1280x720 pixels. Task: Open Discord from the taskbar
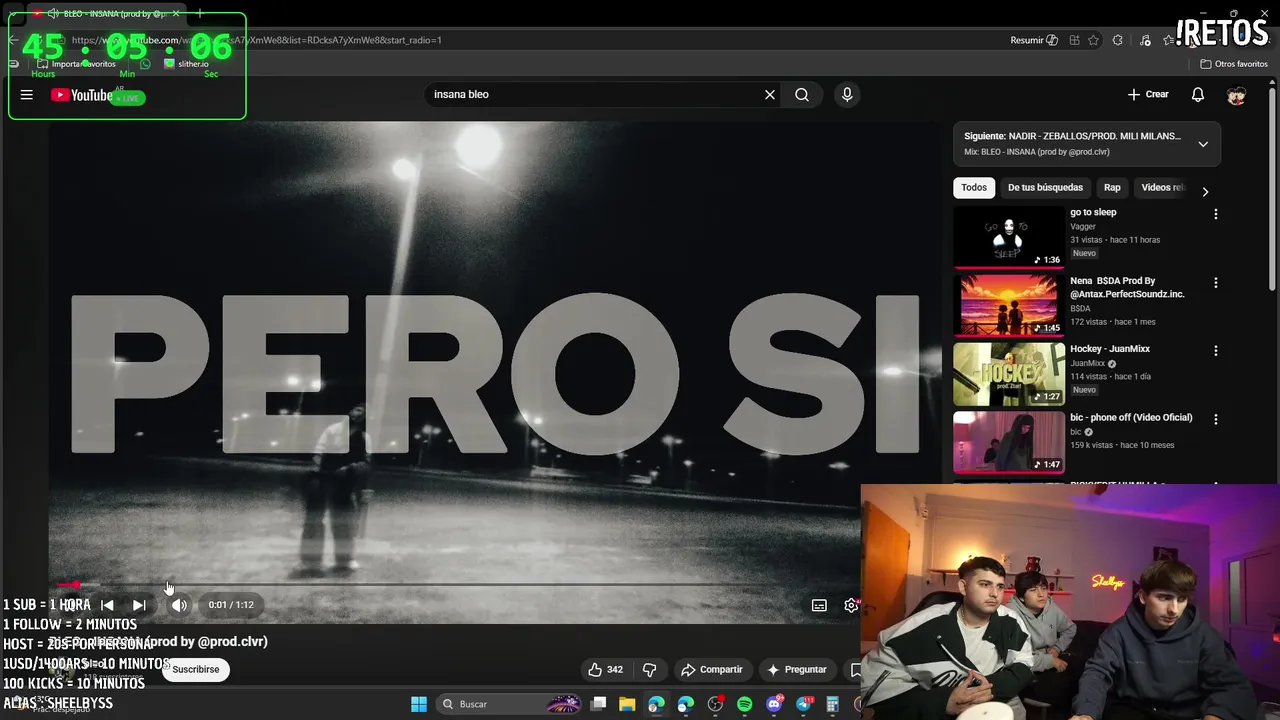coord(774,704)
